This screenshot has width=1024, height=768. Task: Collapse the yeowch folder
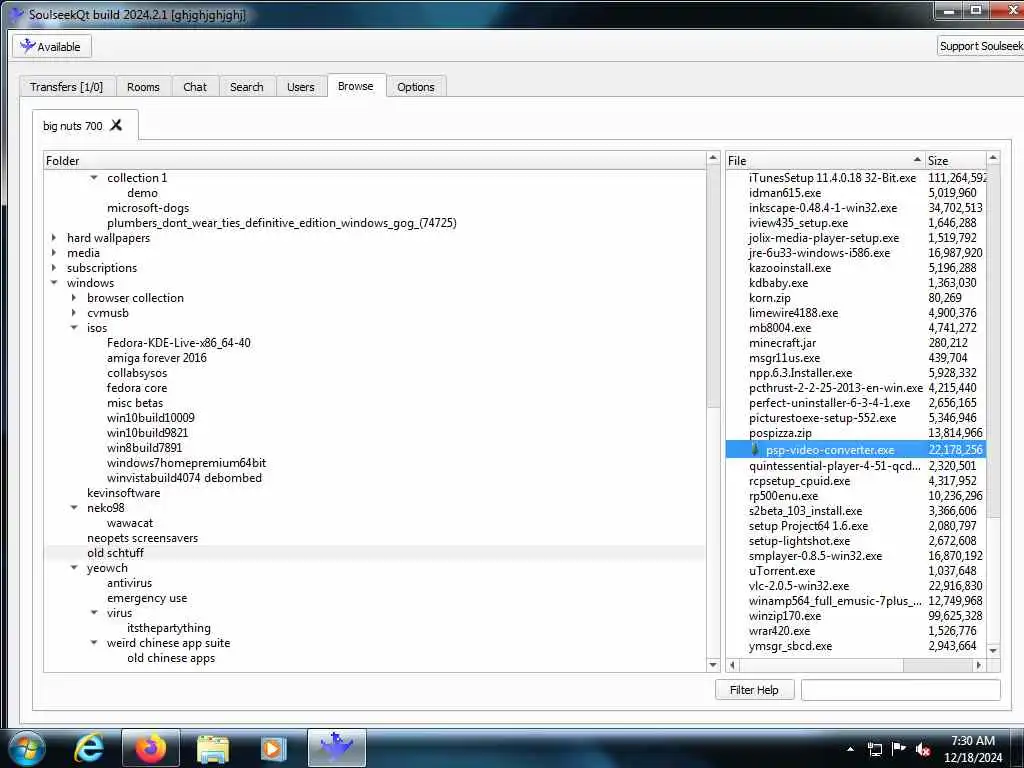pyautogui.click(x=74, y=568)
